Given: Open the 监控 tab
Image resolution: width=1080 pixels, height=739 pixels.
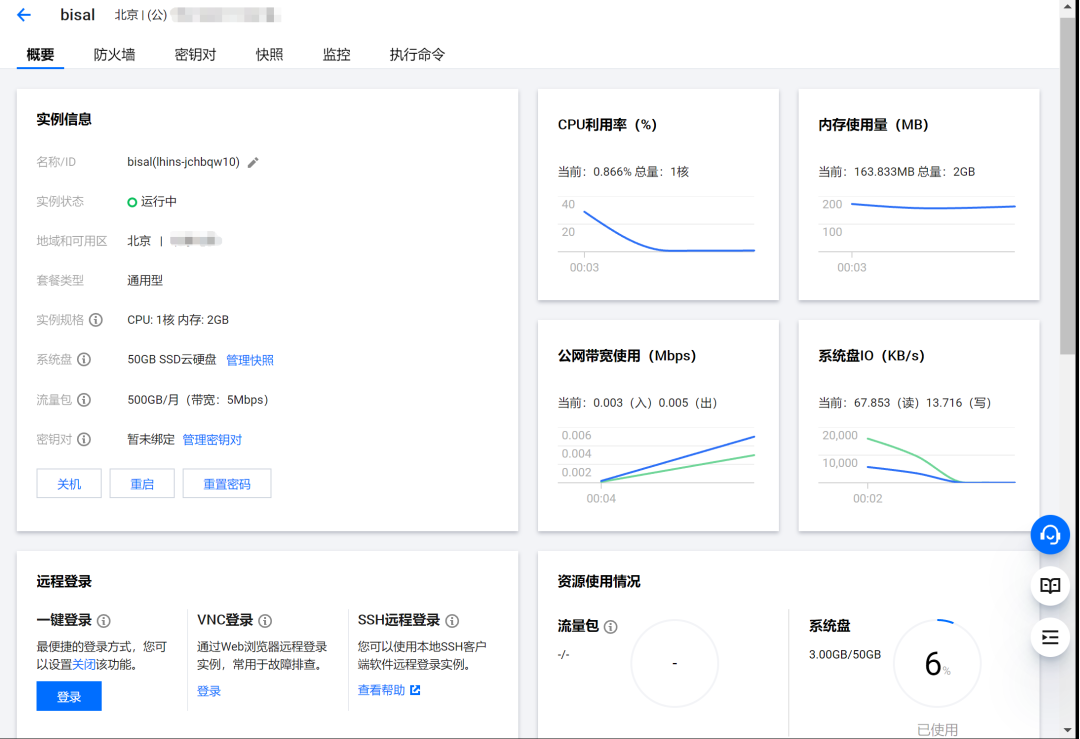Looking at the screenshot, I should click(x=337, y=54).
